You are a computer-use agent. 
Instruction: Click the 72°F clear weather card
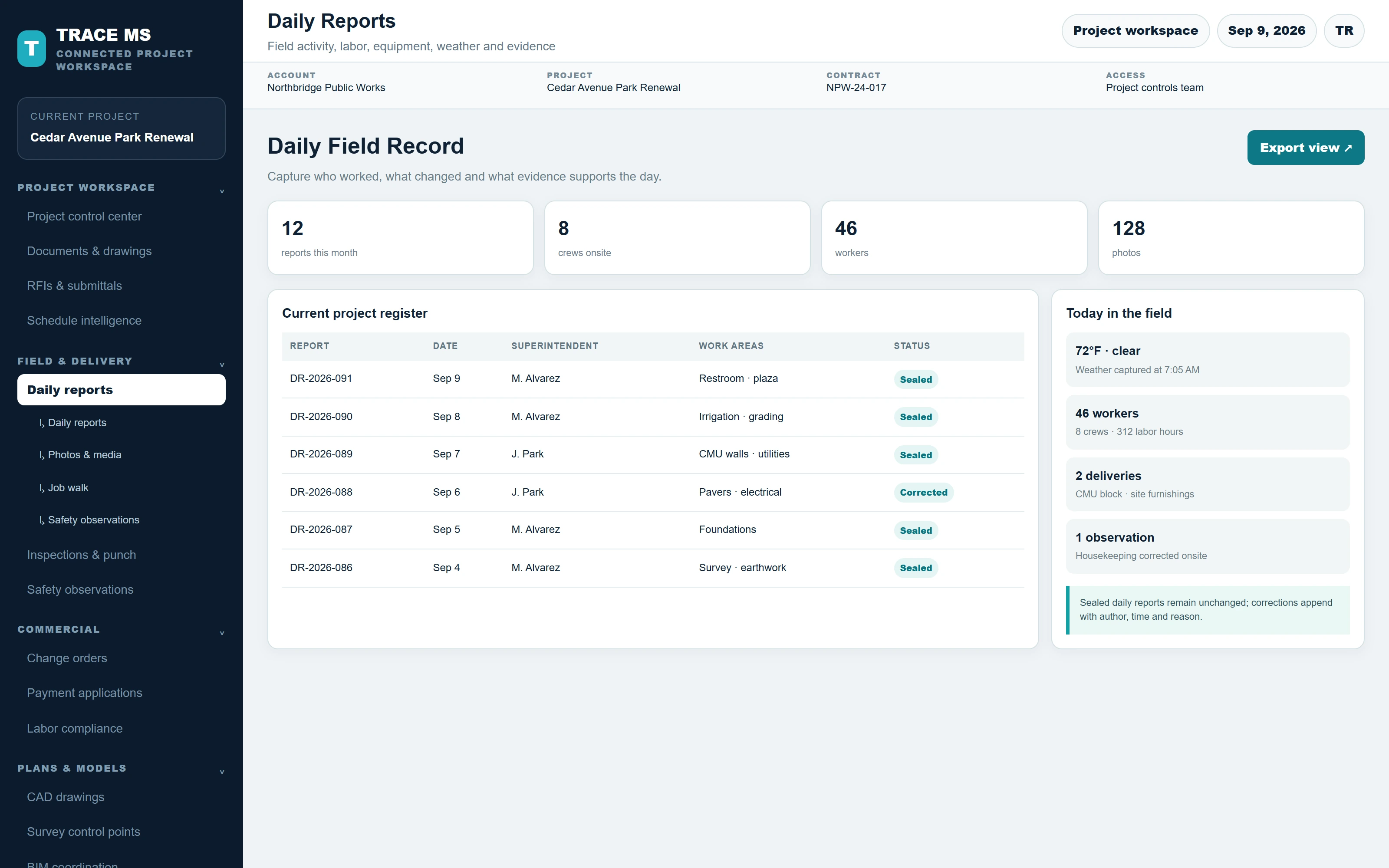[1208, 360]
